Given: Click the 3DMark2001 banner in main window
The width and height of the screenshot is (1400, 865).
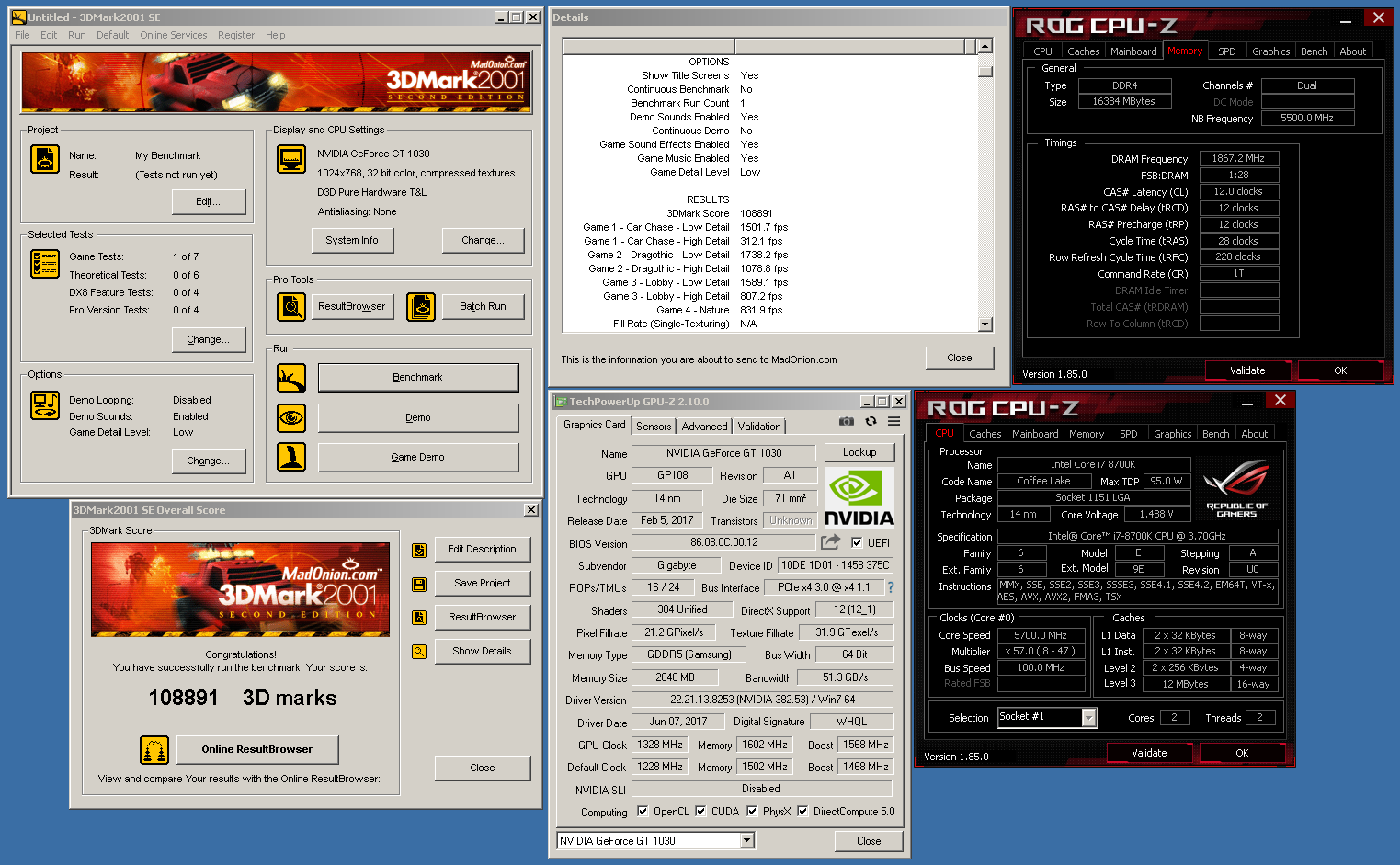Looking at the screenshot, I should (x=276, y=82).
